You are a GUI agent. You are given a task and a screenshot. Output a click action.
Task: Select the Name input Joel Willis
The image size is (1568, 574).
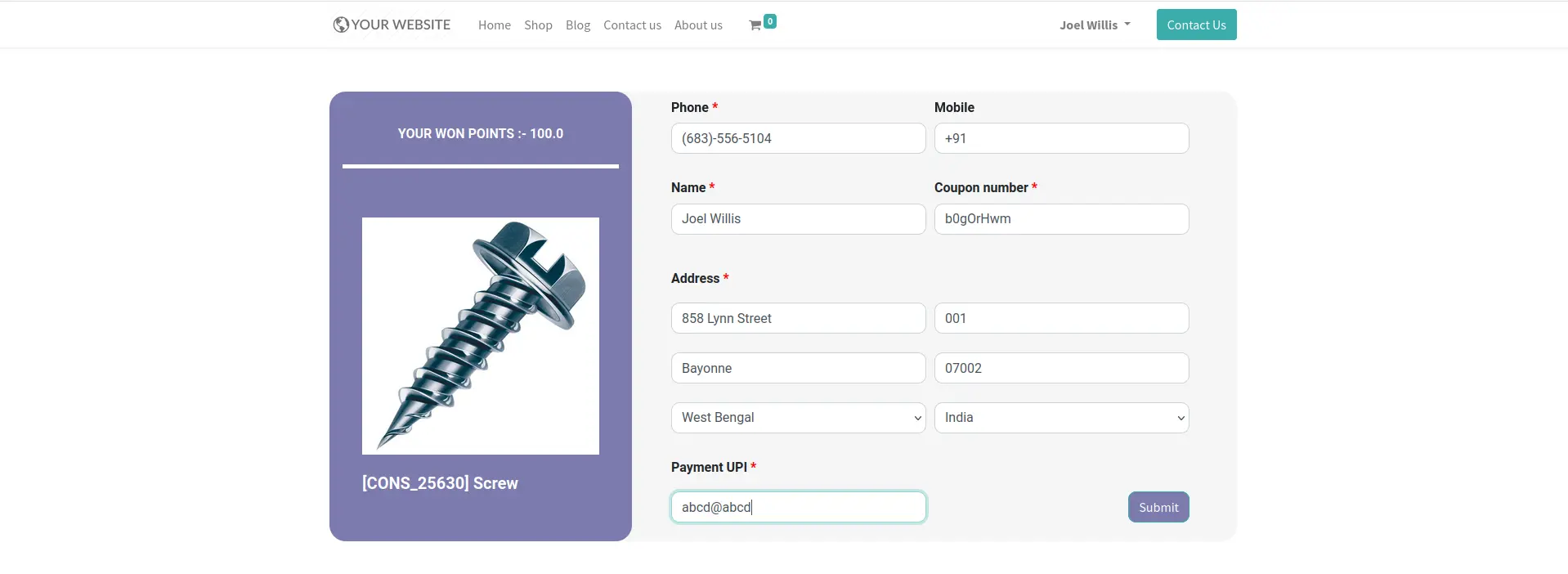pos(798,219)
